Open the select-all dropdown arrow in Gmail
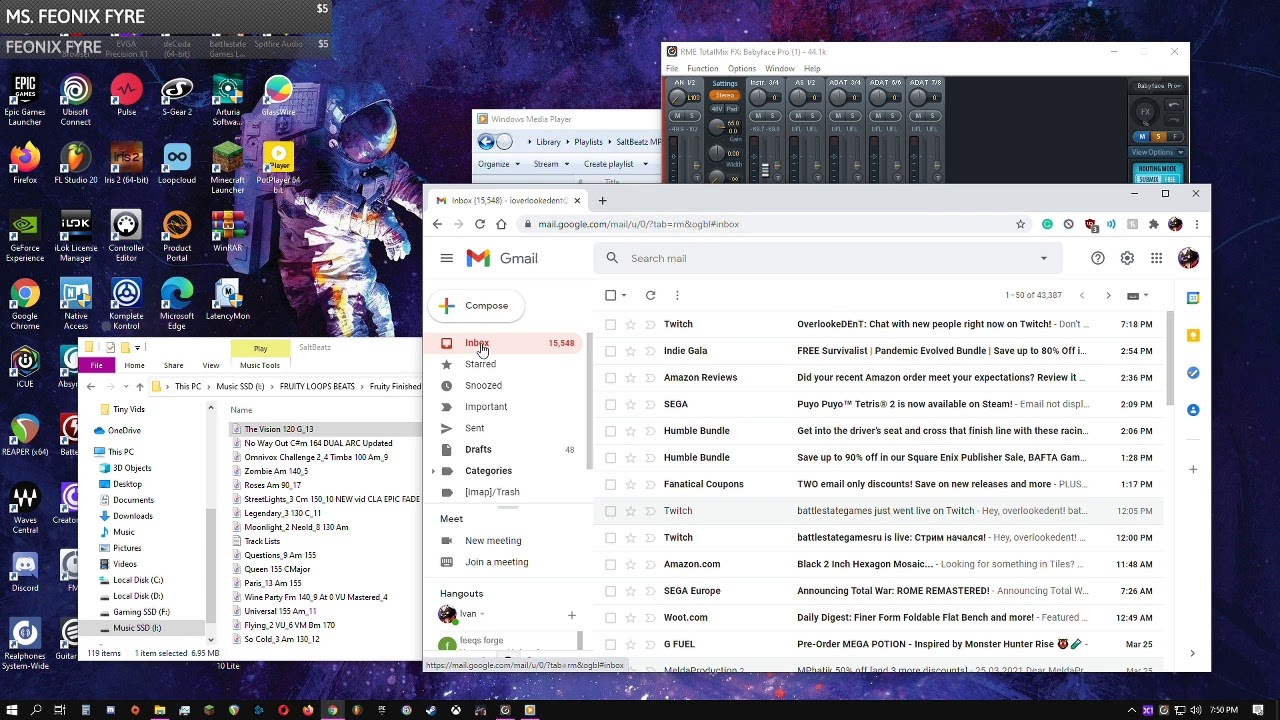The width and height of the screenshot is (1280, 720). pyautogui.click(x=624, y=295)
